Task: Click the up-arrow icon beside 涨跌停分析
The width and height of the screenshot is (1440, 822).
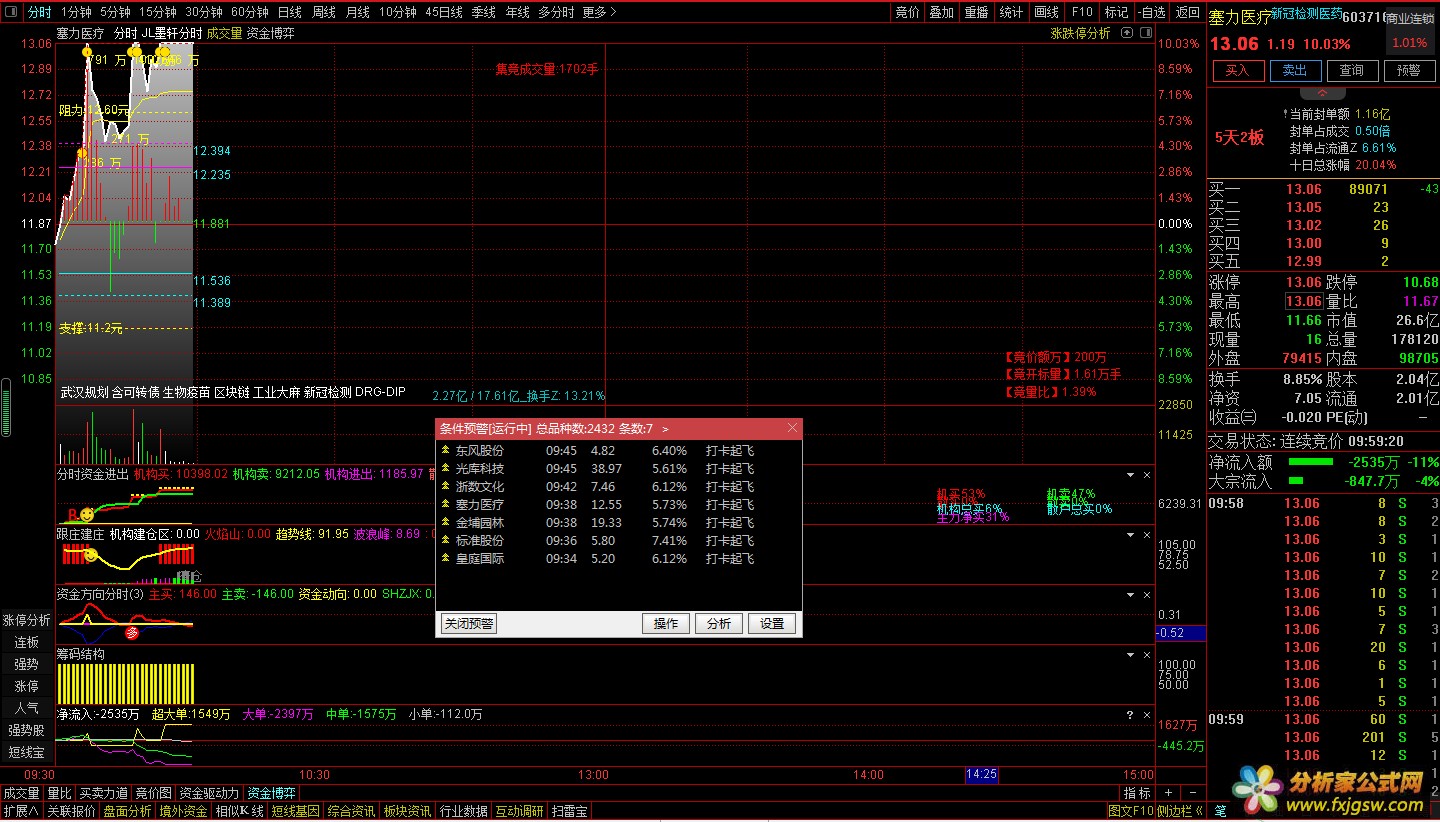Action: click(x=1126, y=33)
